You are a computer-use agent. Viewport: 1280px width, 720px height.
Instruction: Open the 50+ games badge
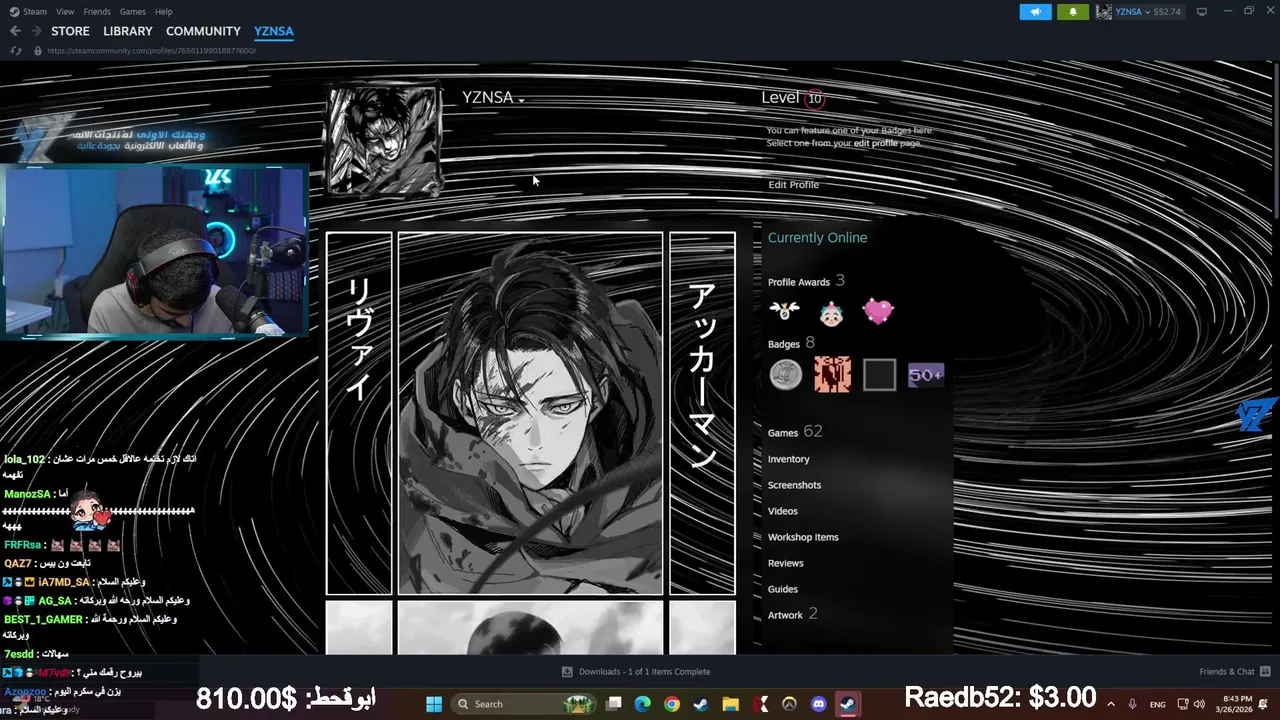[x=926, y=375]
